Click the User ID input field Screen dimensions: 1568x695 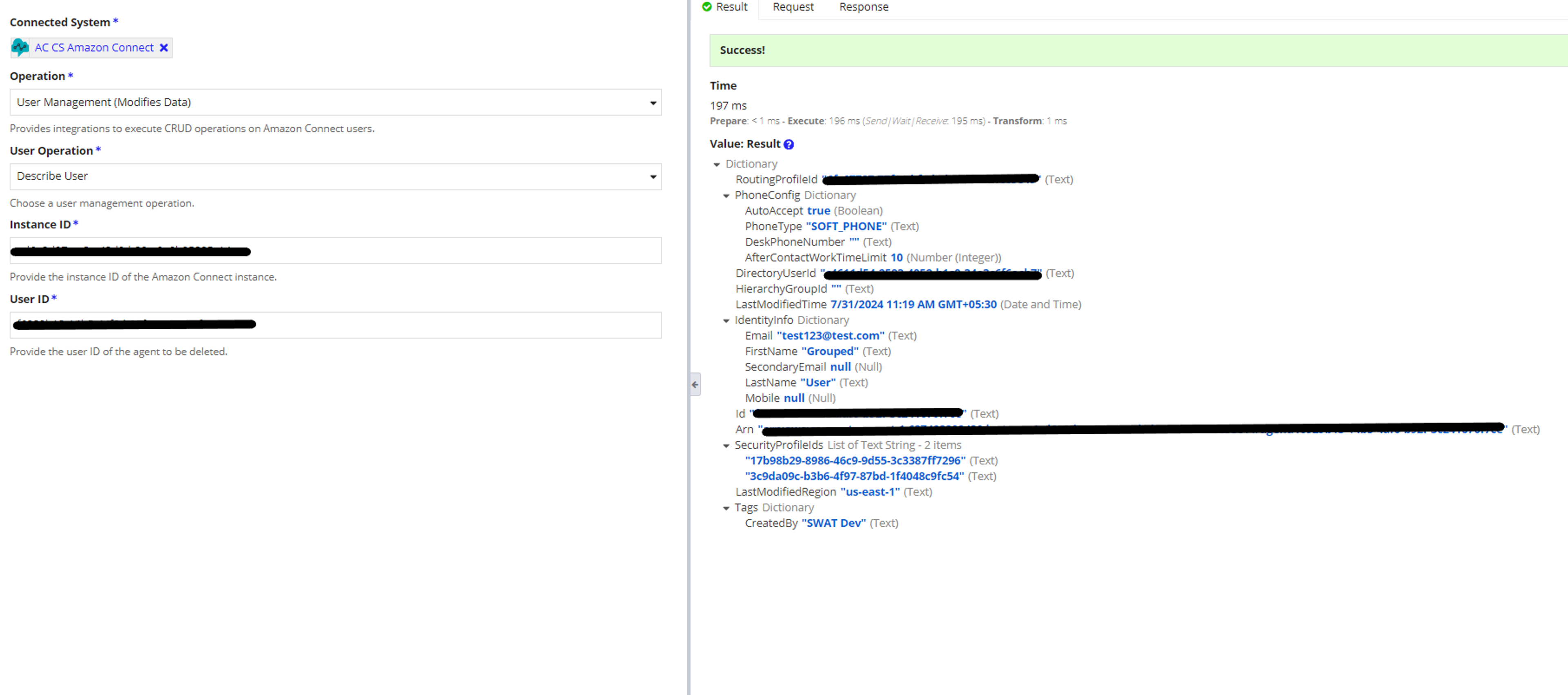[335, 325]
